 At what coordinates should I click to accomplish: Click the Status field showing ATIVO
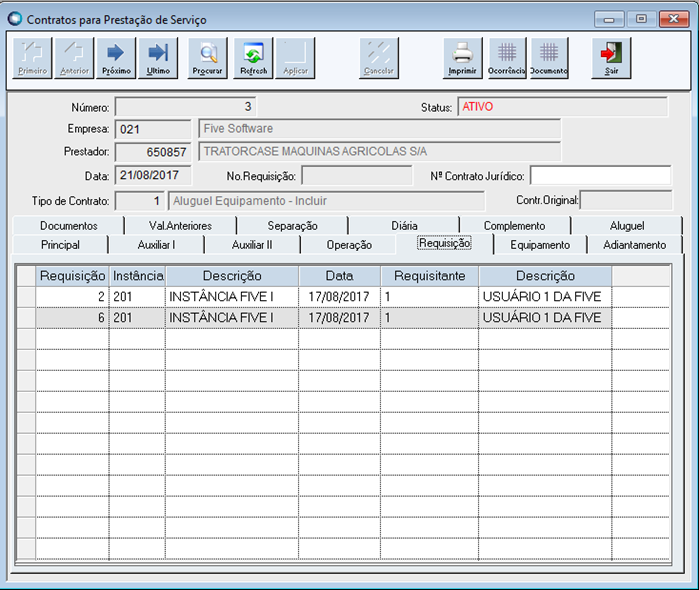[x=563, y=107]
